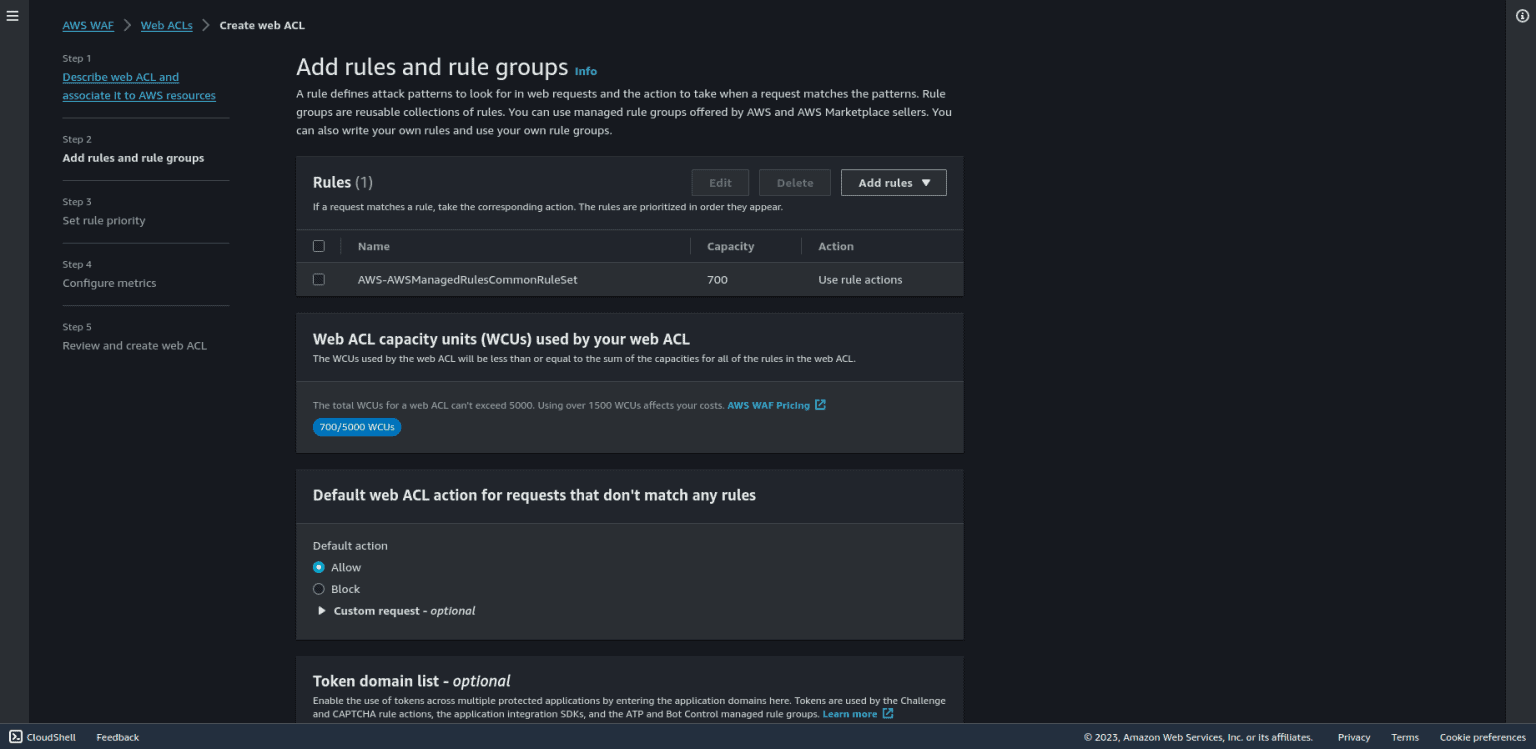Open the Add rules dropdown

[893, 182]
